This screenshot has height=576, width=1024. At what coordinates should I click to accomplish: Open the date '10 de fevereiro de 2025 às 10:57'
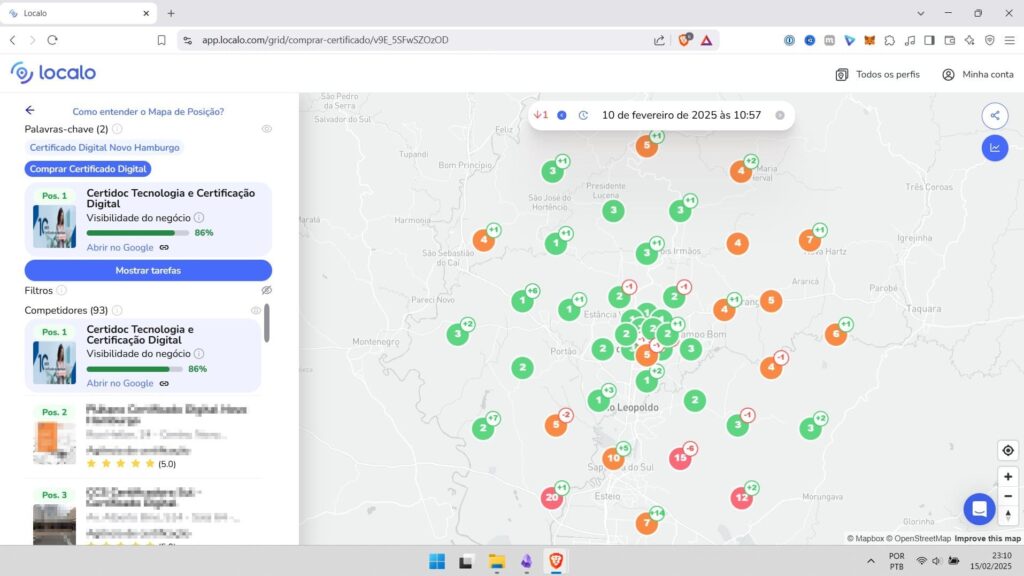[681, 115]
